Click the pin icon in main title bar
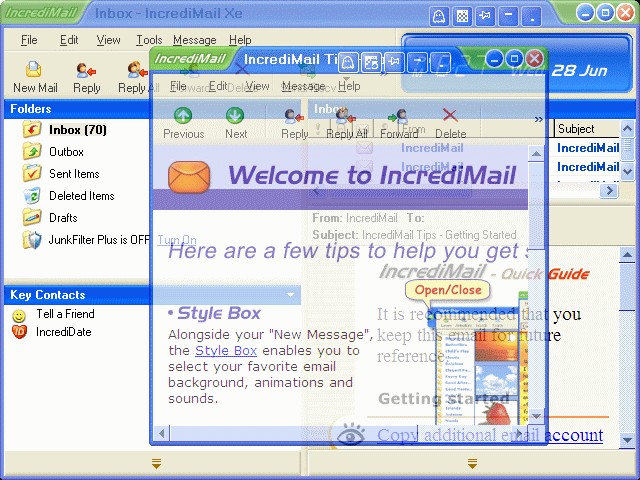 [485, 16]
